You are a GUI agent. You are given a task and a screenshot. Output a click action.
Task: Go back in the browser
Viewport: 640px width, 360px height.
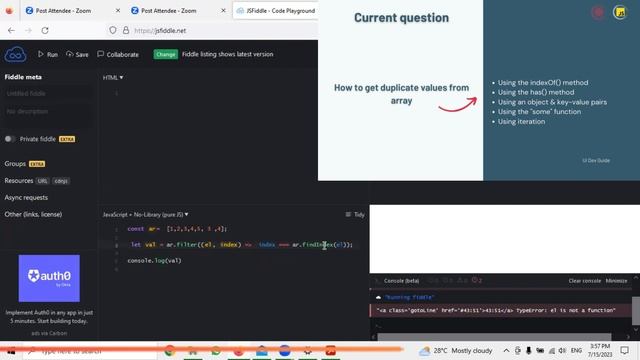[11, 30]
